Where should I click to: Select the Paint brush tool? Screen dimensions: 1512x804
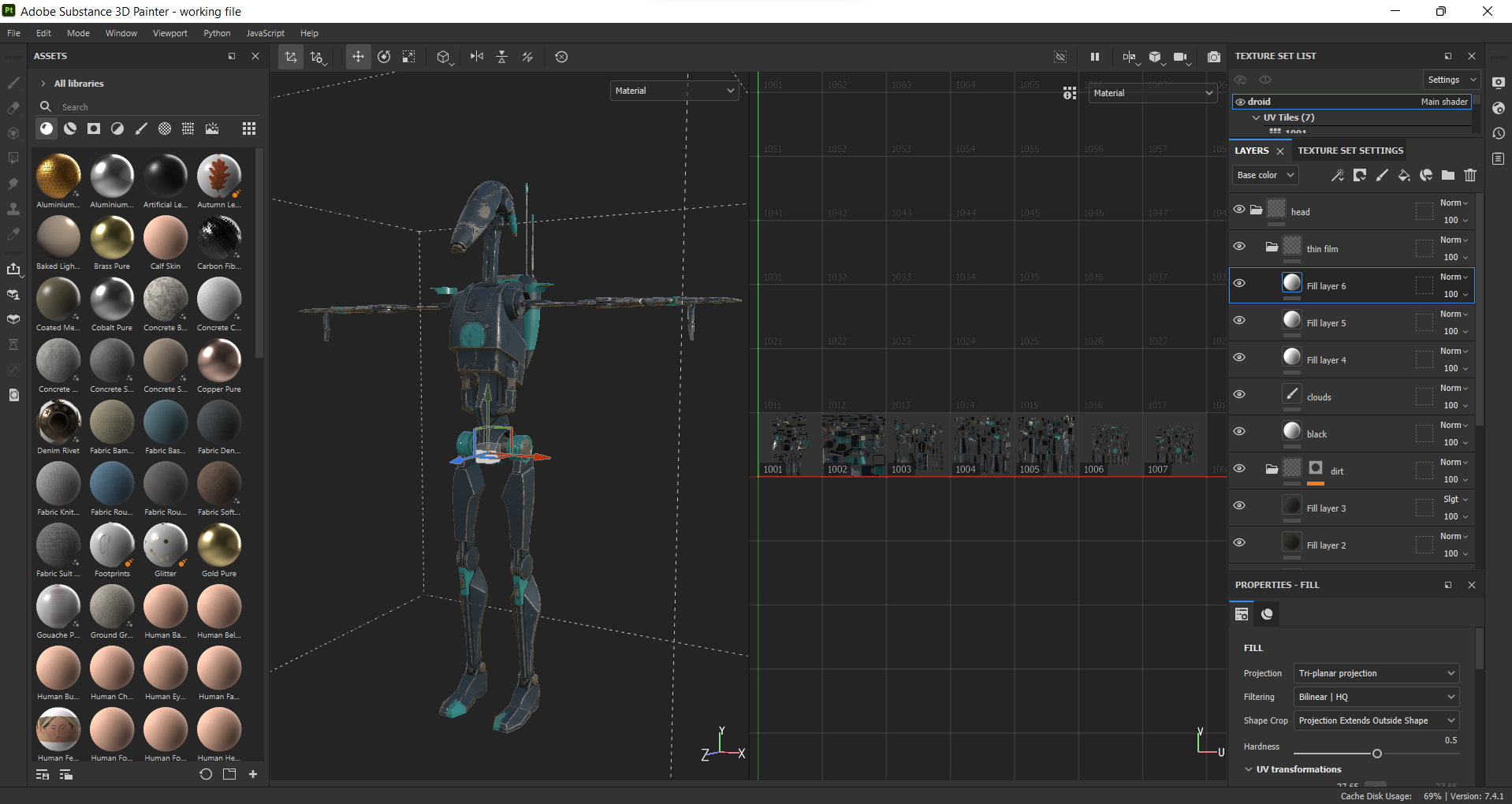point(13,83)
